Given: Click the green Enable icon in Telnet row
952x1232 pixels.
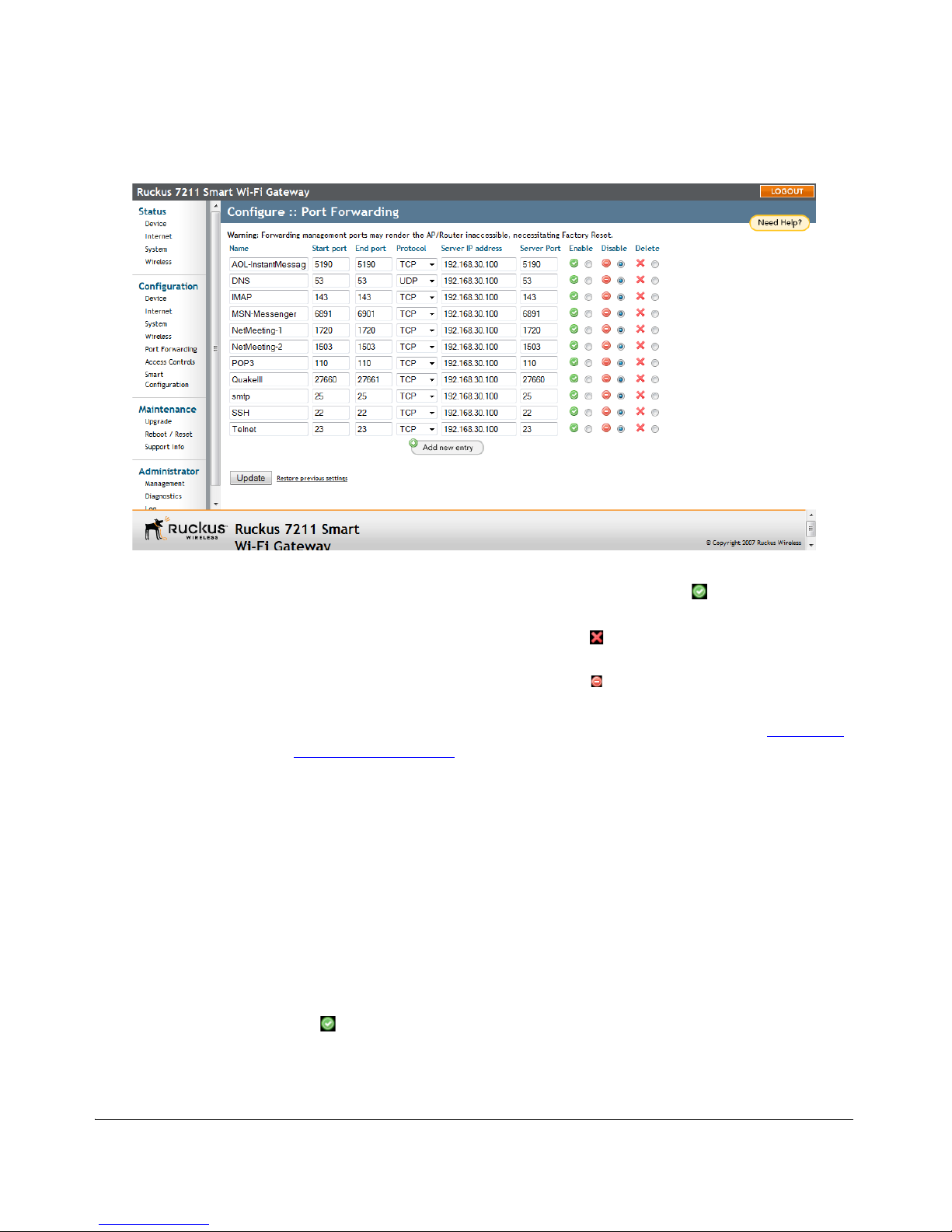Looking at the screenshot, I should click(574, 428).
